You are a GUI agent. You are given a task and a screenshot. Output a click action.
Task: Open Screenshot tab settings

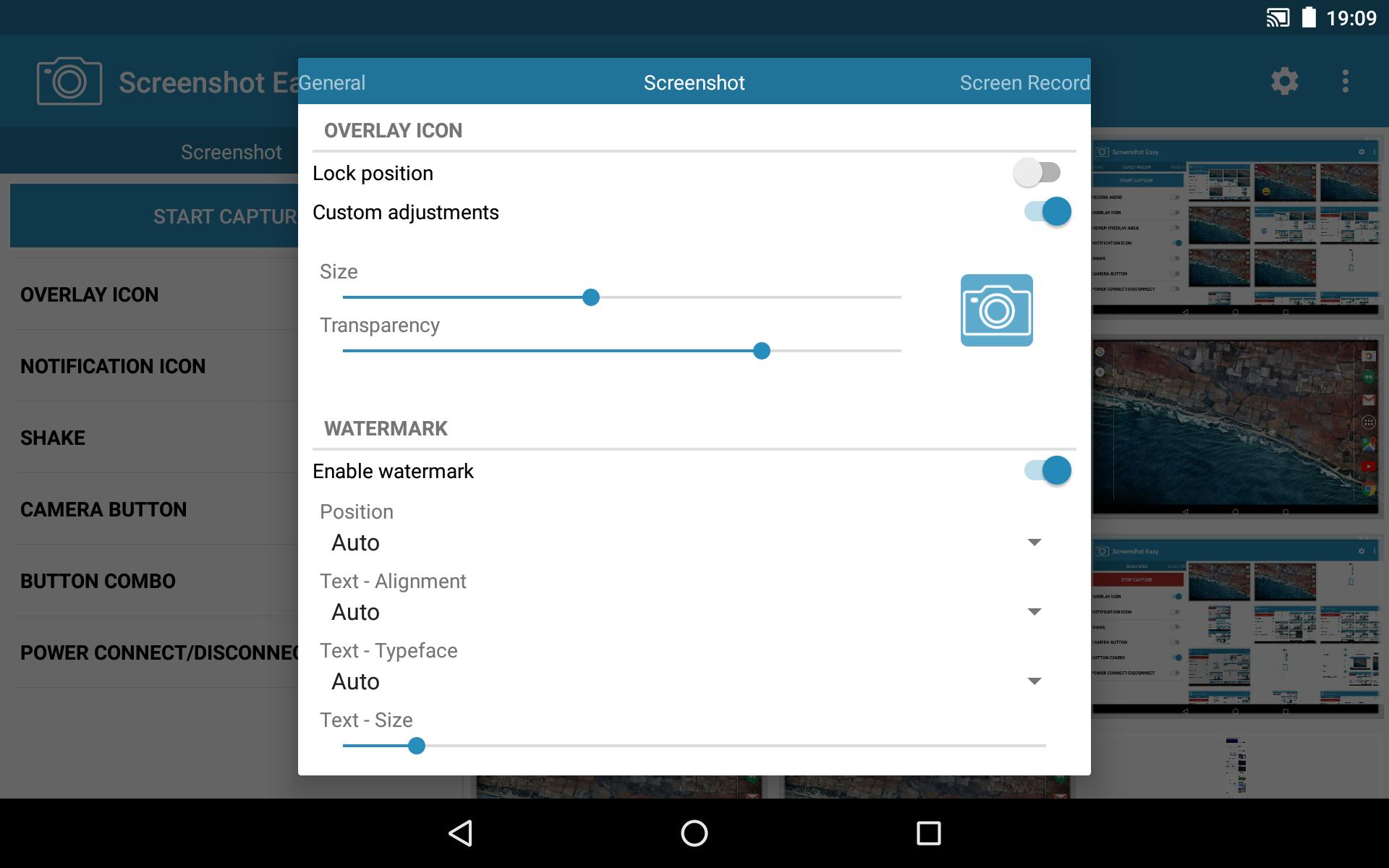click(694, 83)
